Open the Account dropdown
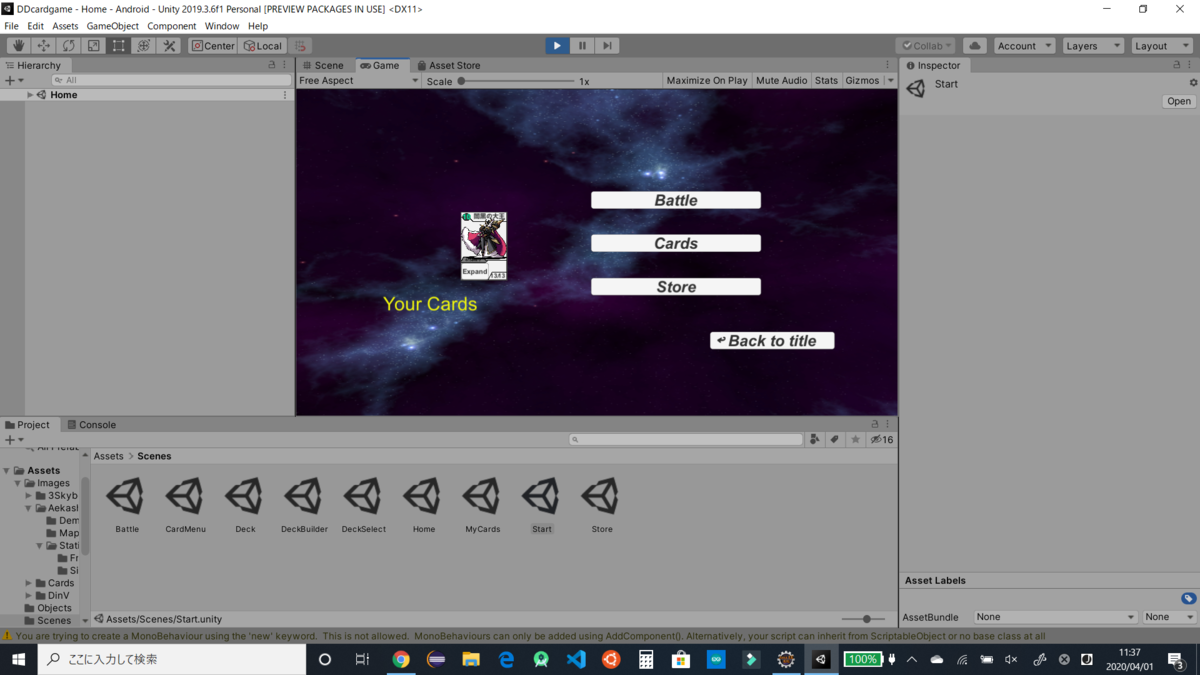Viewport: 1200px width, 675px height. click(1024, 46)
